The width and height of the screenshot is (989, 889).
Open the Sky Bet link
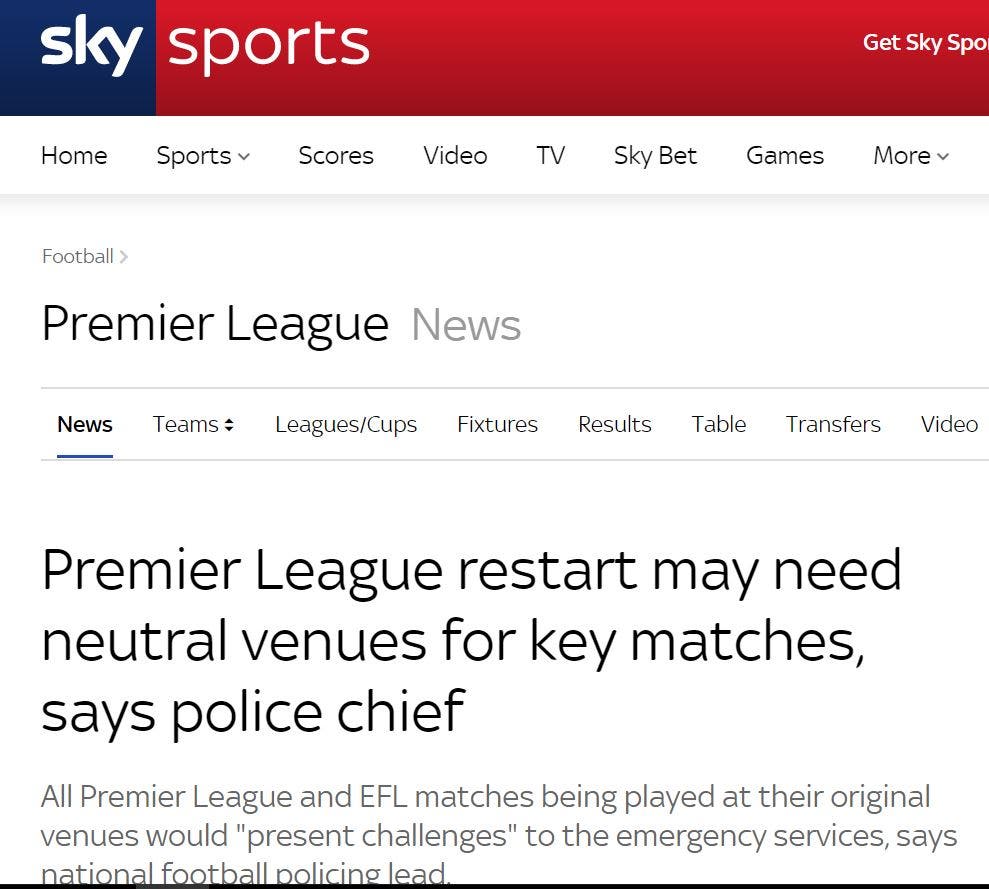[655, 156]
